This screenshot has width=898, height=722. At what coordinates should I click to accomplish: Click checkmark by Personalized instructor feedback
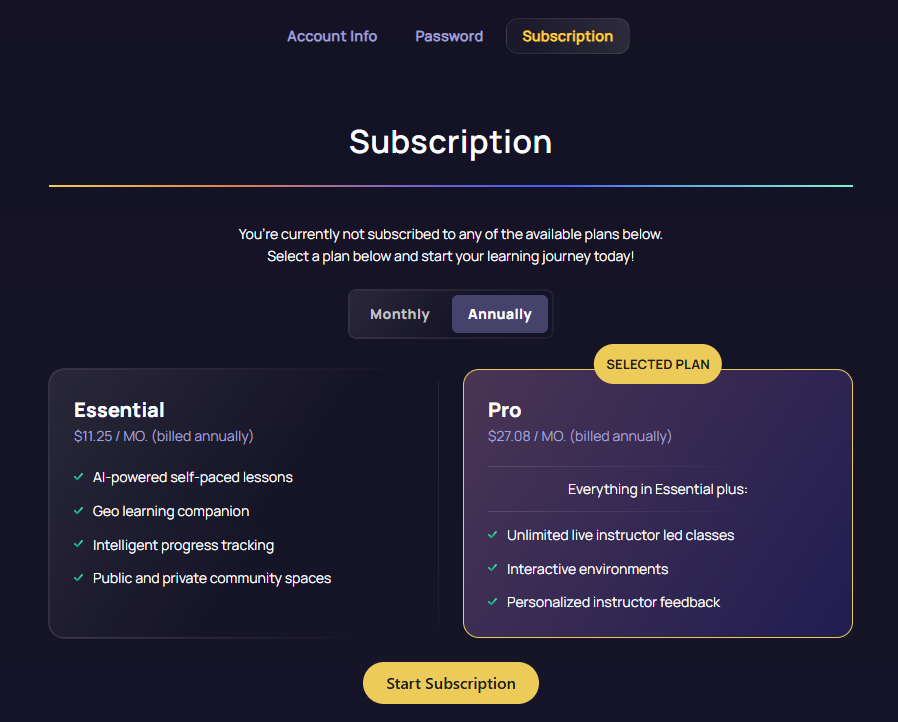tap(492, 602)
